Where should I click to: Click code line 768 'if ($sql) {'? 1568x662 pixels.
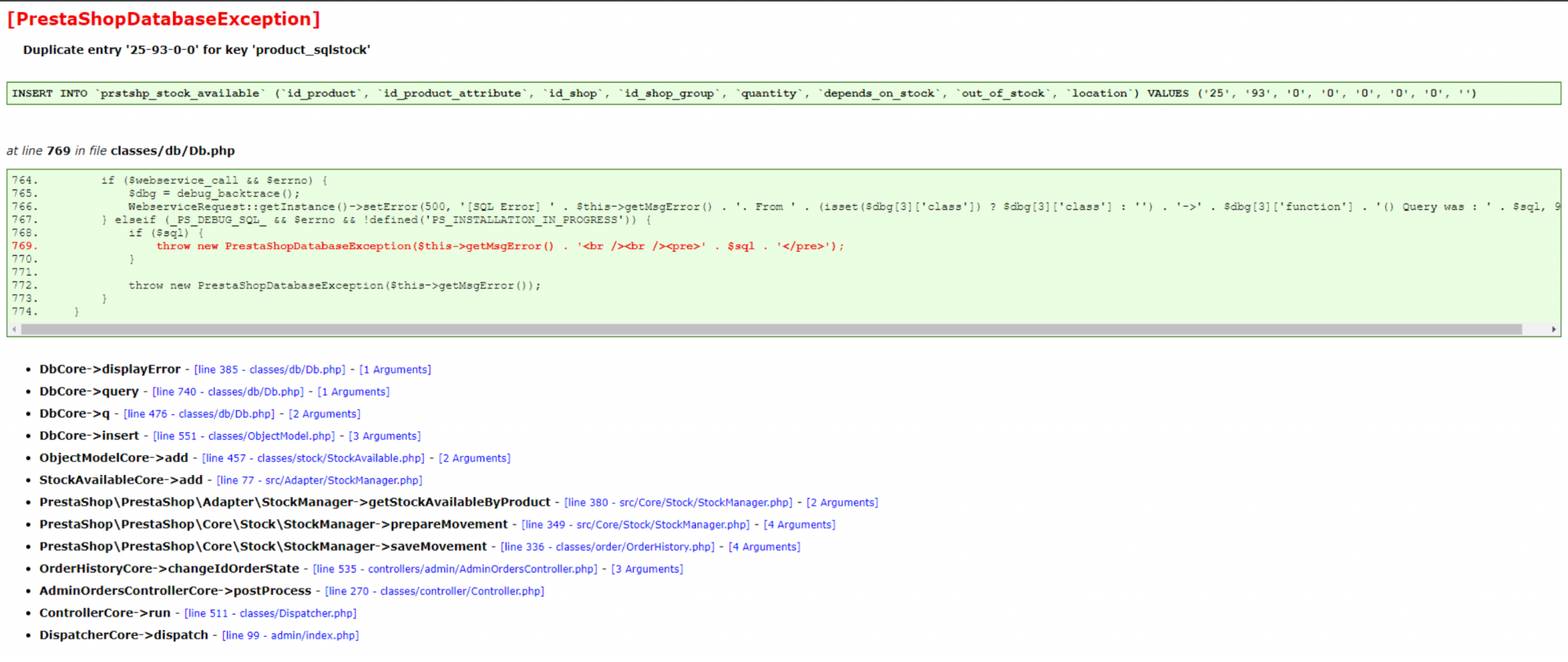click(x=166, y=233)
